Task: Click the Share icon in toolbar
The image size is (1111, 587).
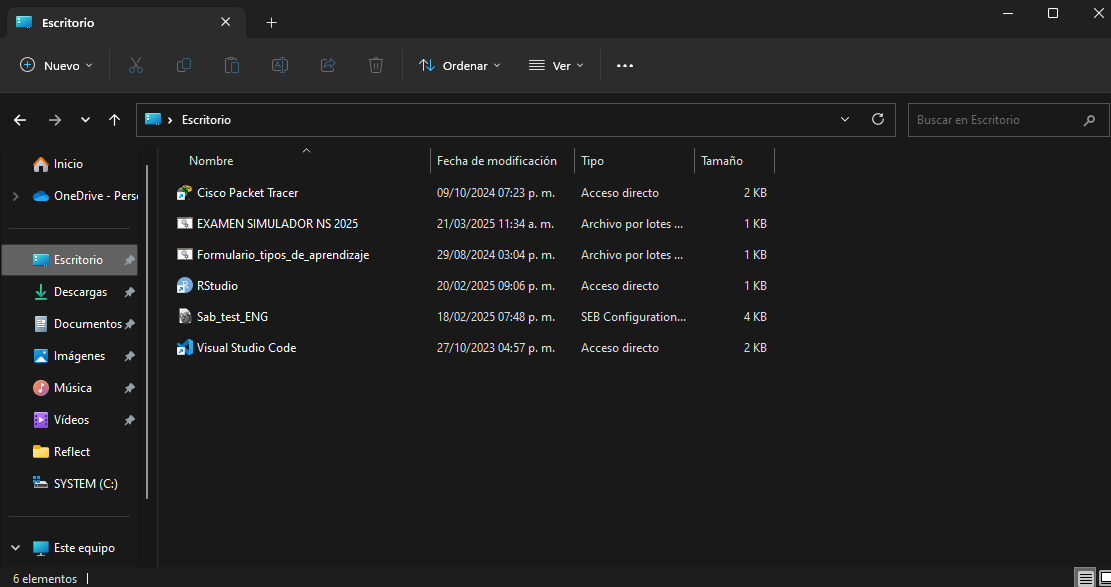Action: (328, 65)
